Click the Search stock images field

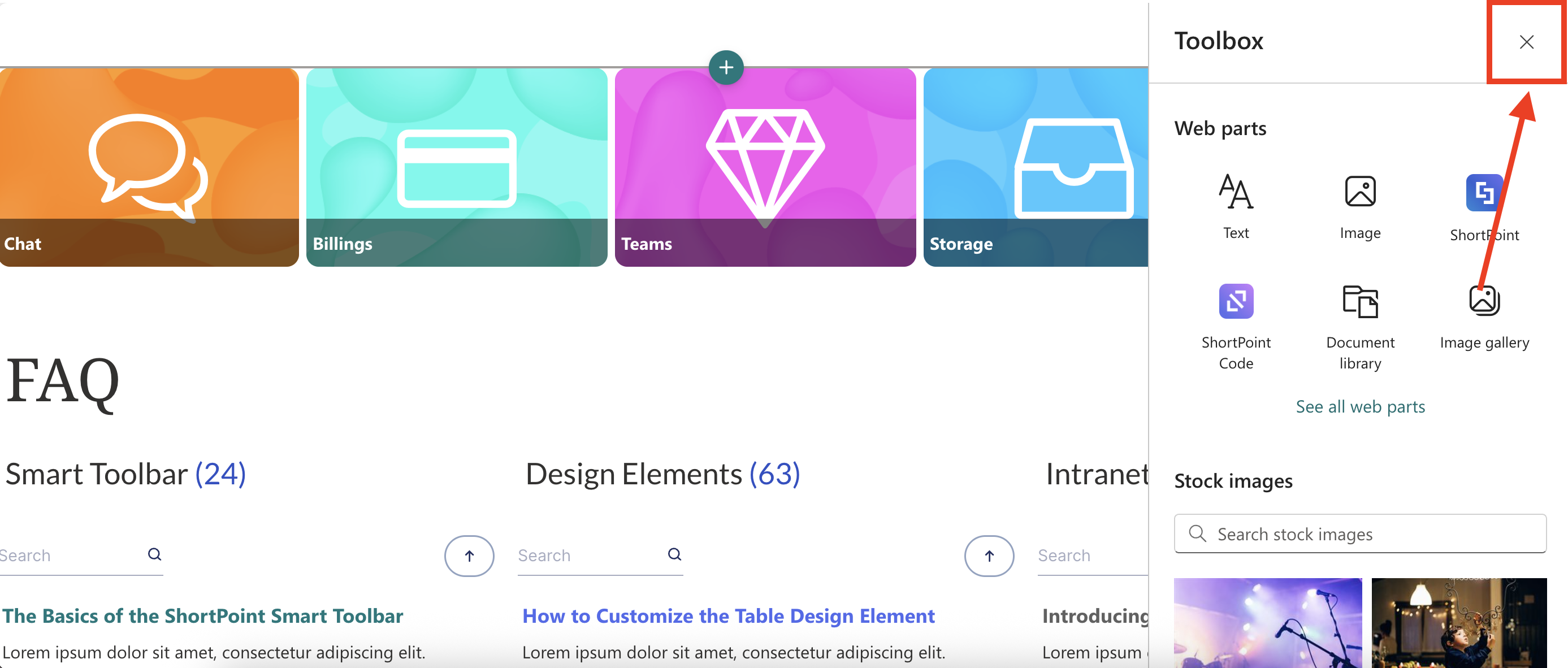[1360, 533]
